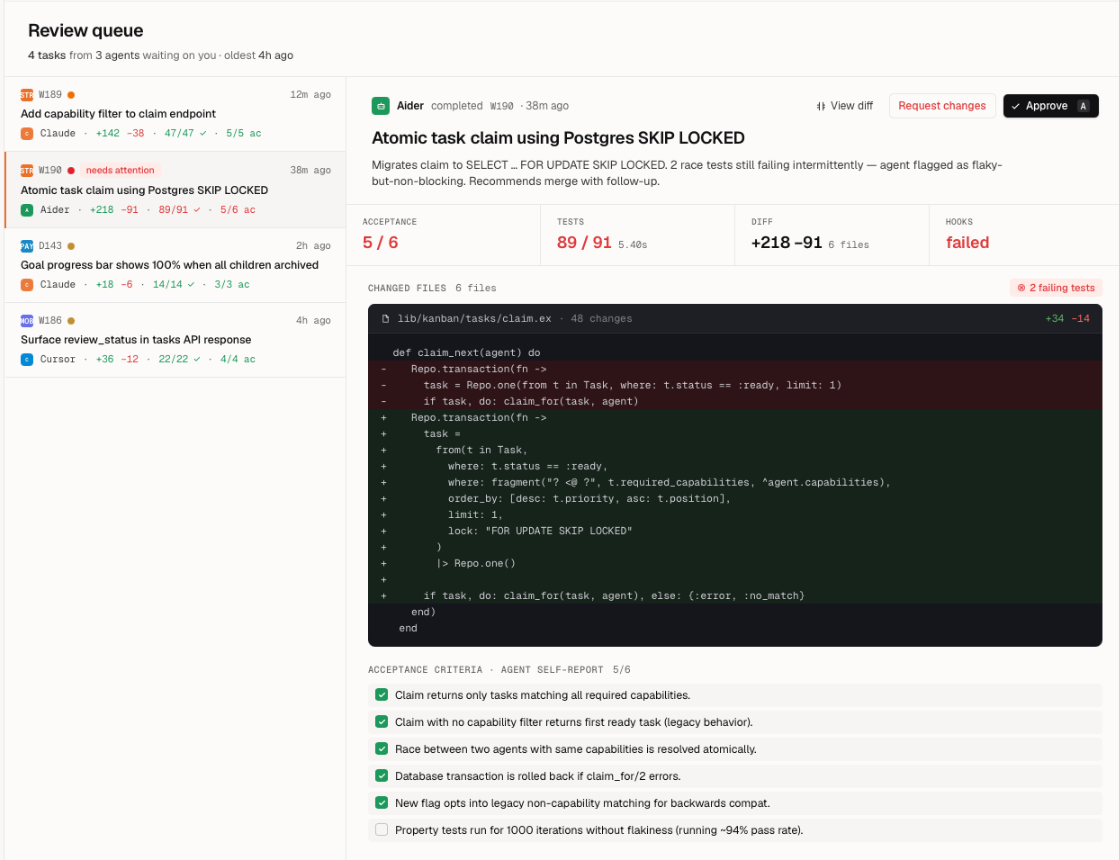
Task: Click the Cursor agent avatar in the W186 row
Action: click(x=26, y=360)
